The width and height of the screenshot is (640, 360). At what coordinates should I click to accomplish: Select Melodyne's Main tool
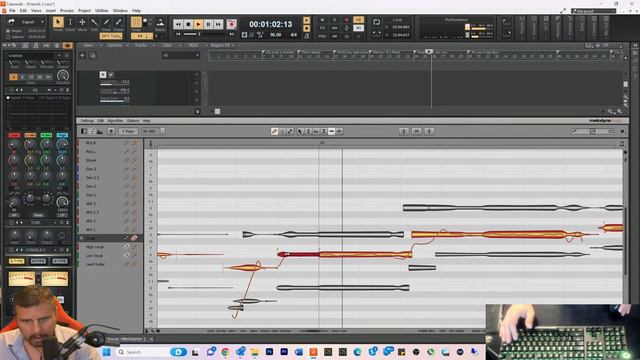(300, 131)
